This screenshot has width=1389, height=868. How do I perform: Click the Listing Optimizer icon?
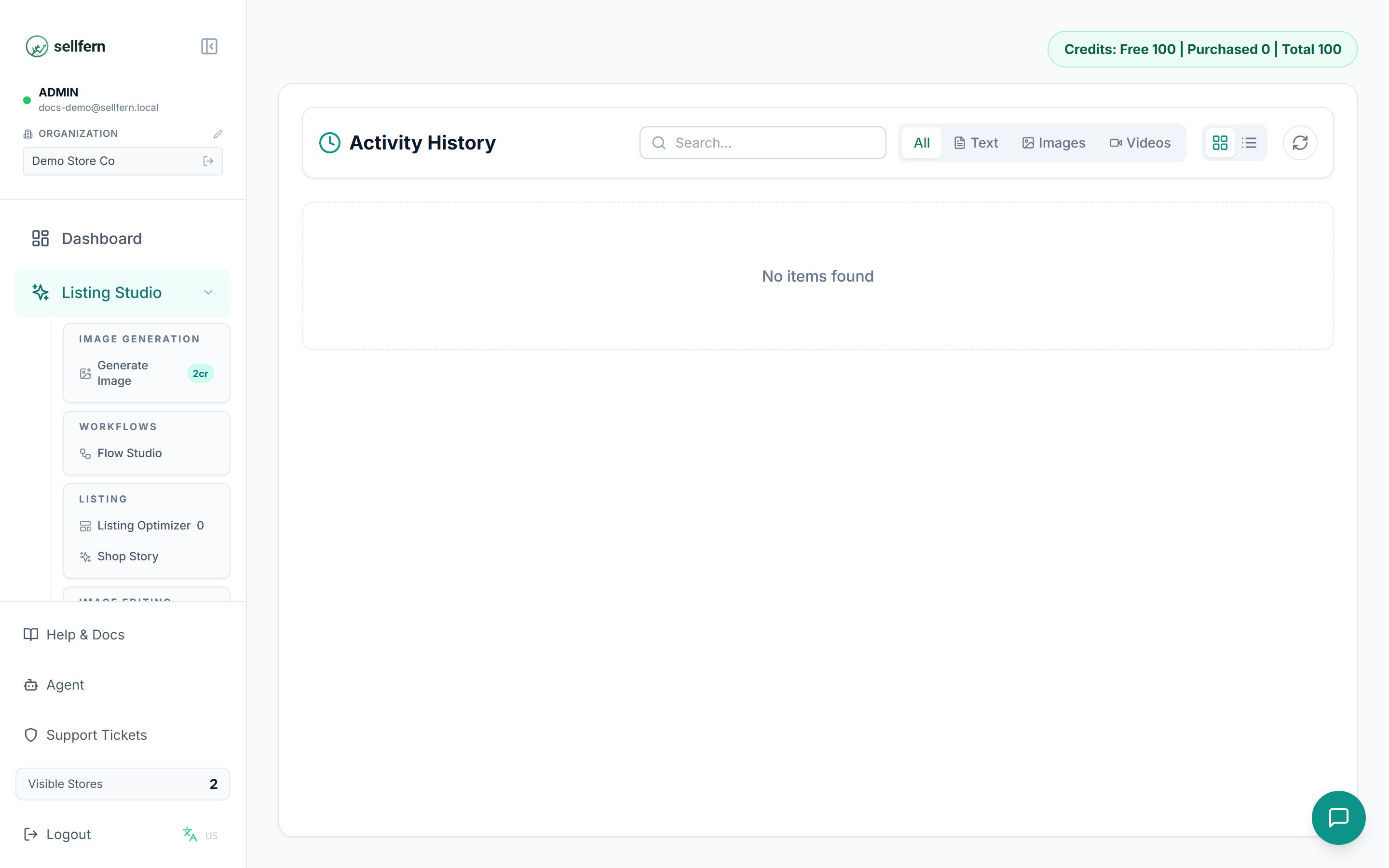point(85,527)
